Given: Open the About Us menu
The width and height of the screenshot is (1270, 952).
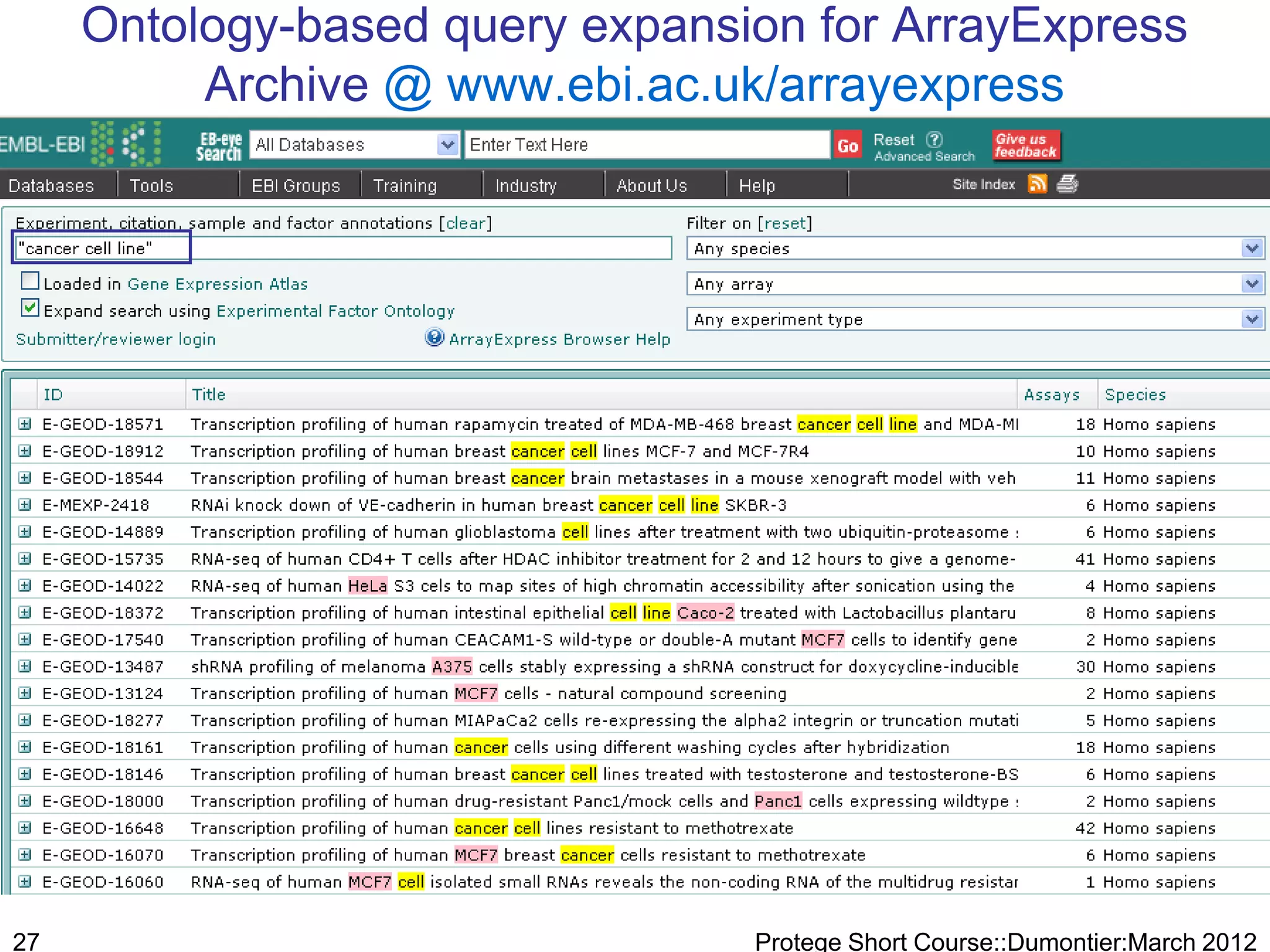Looking at the screenshot, I should (652, 185).
